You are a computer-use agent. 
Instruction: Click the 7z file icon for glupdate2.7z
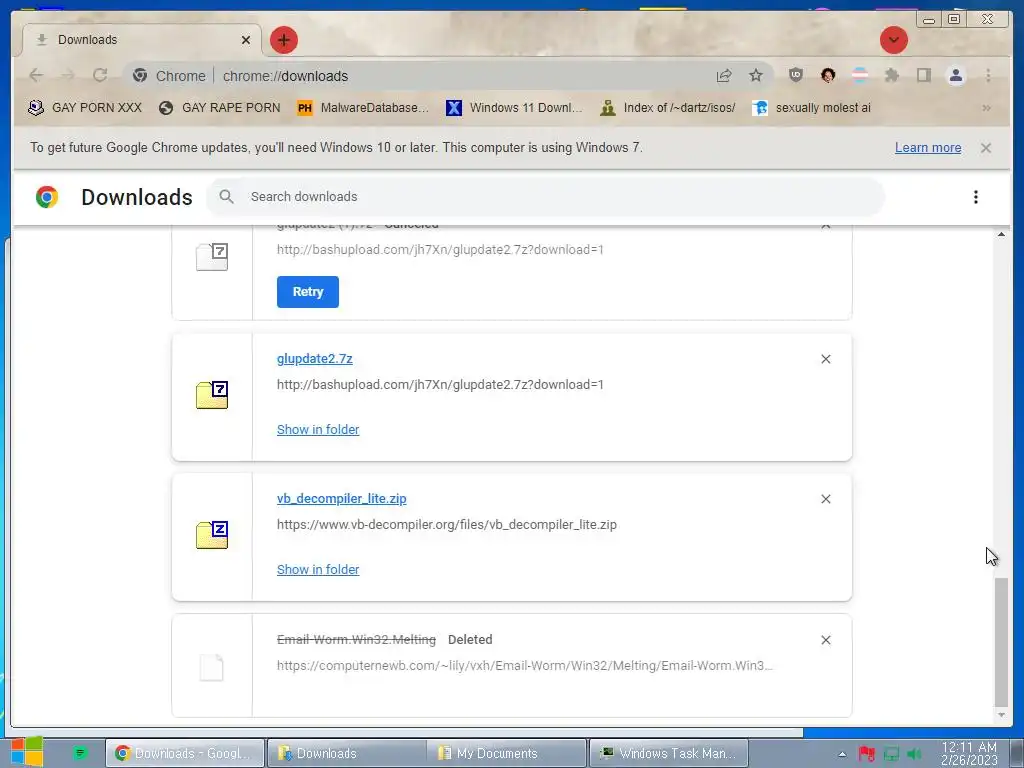click(212, 395)
